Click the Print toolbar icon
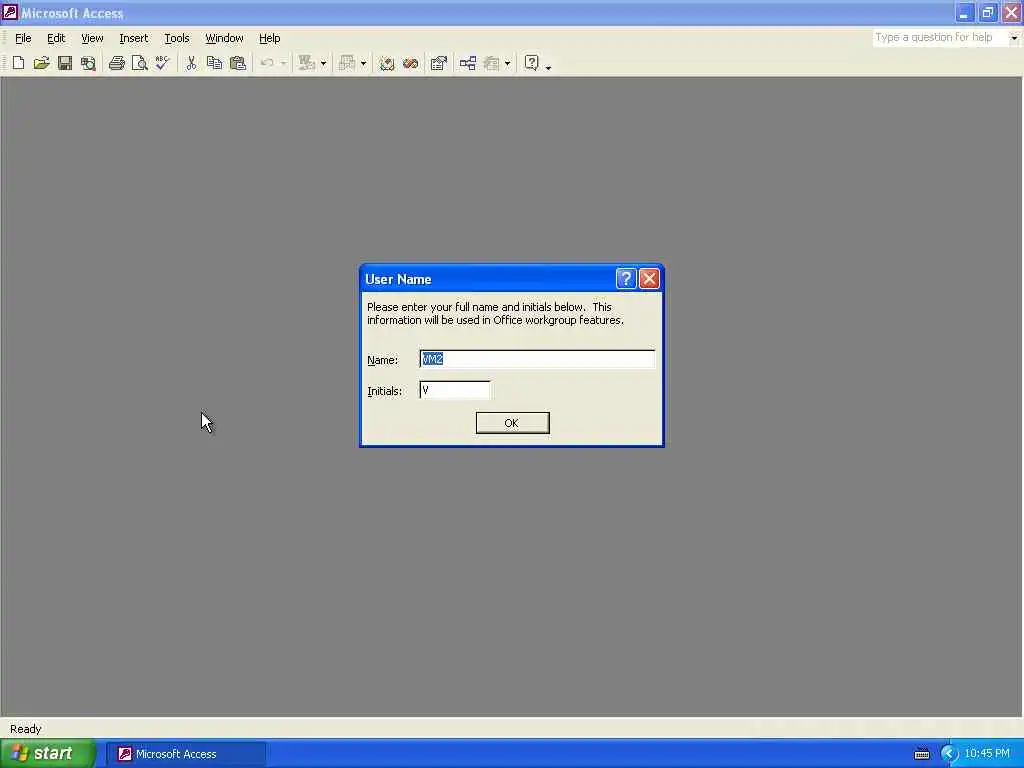 (x=117, y=63)
